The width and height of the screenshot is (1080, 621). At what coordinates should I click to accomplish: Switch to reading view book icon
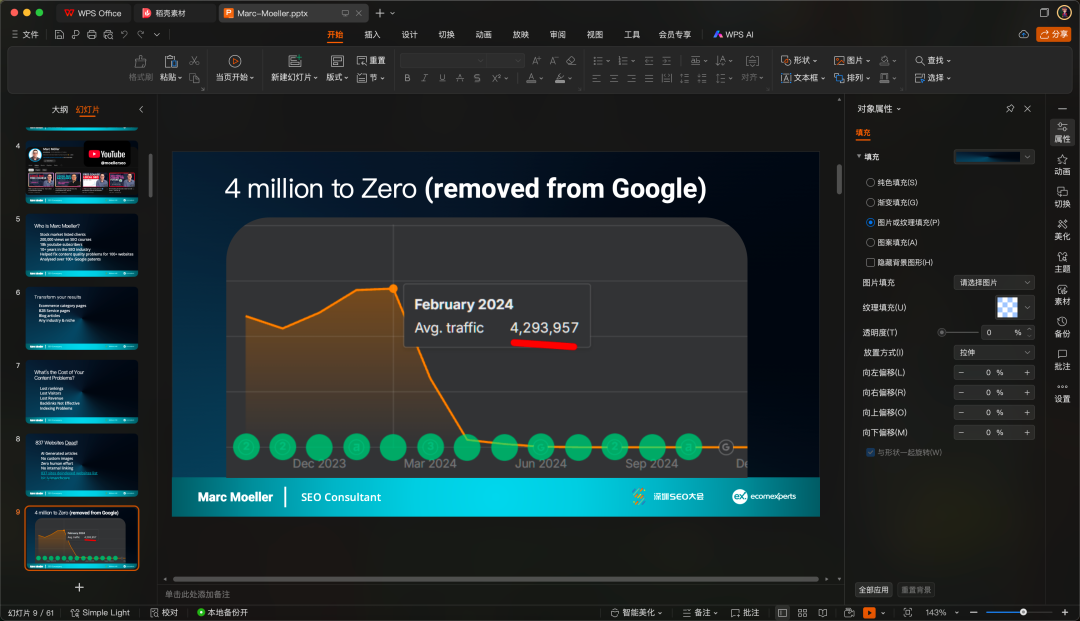coord(822,613)
